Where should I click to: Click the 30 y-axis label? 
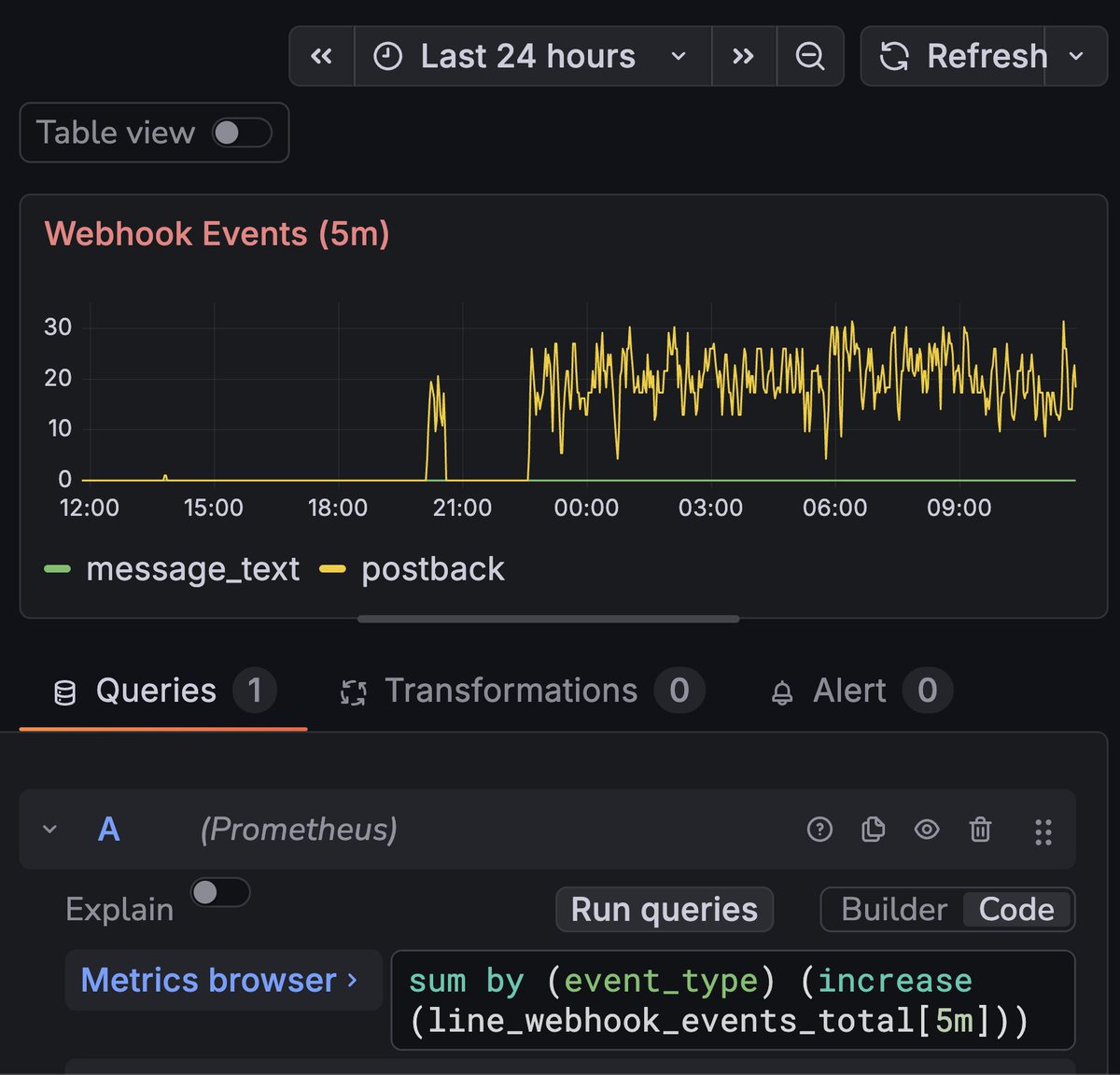58,328
